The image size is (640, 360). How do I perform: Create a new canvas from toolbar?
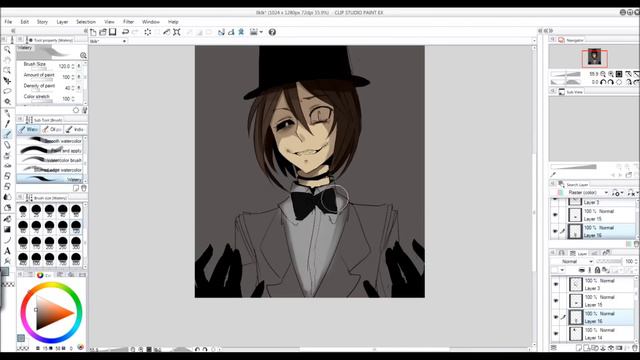tap(93, 32)
